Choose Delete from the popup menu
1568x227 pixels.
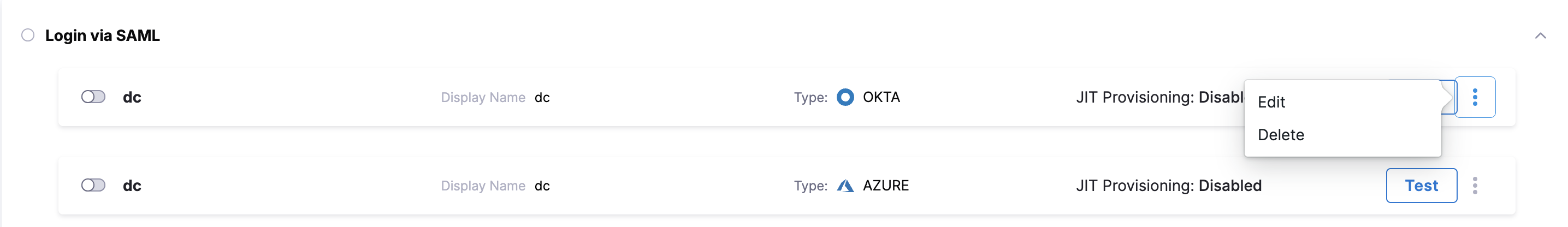click(1281, 135)
